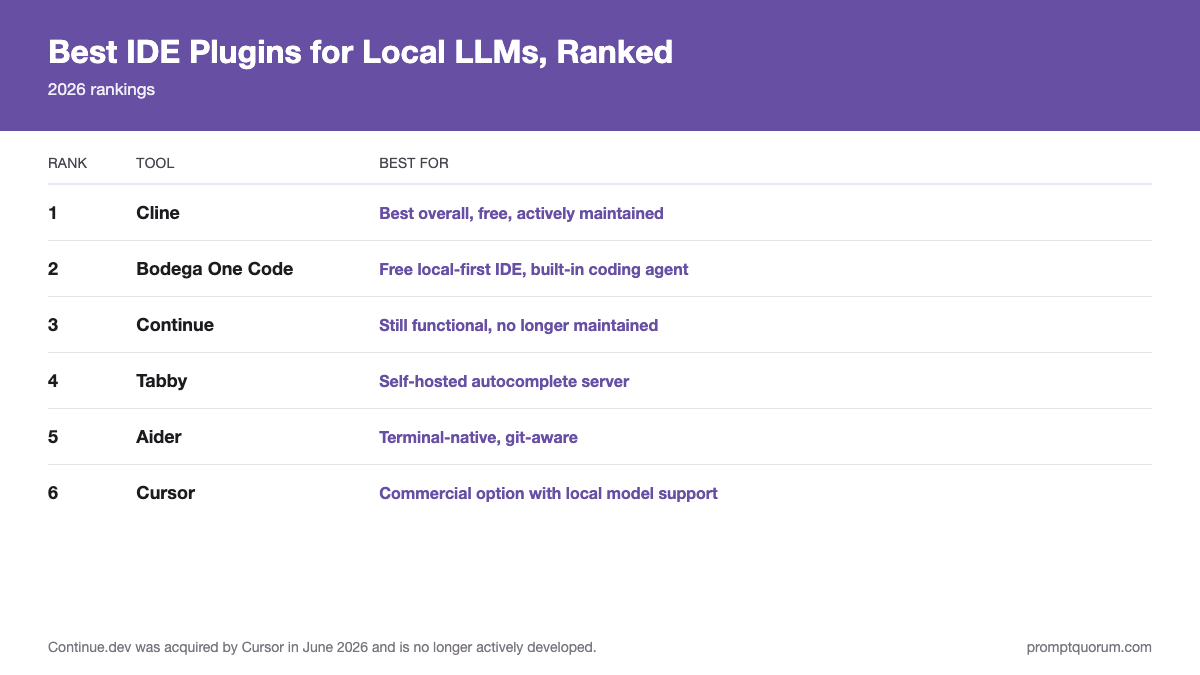Click the 'Continue' tool name
This screenshot has height=675, width=1200.
pos(175,325)
